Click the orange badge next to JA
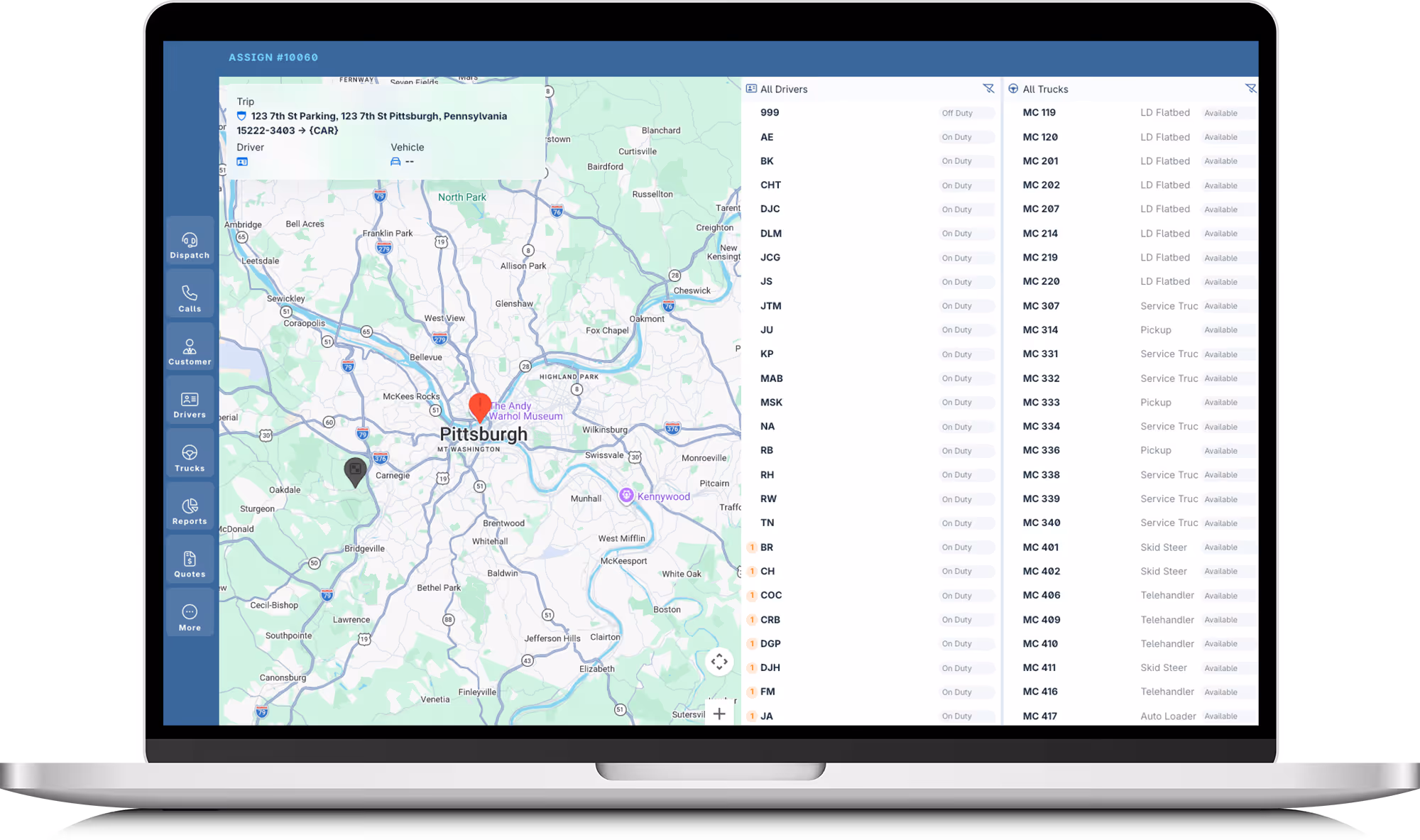 coord(752,716)
